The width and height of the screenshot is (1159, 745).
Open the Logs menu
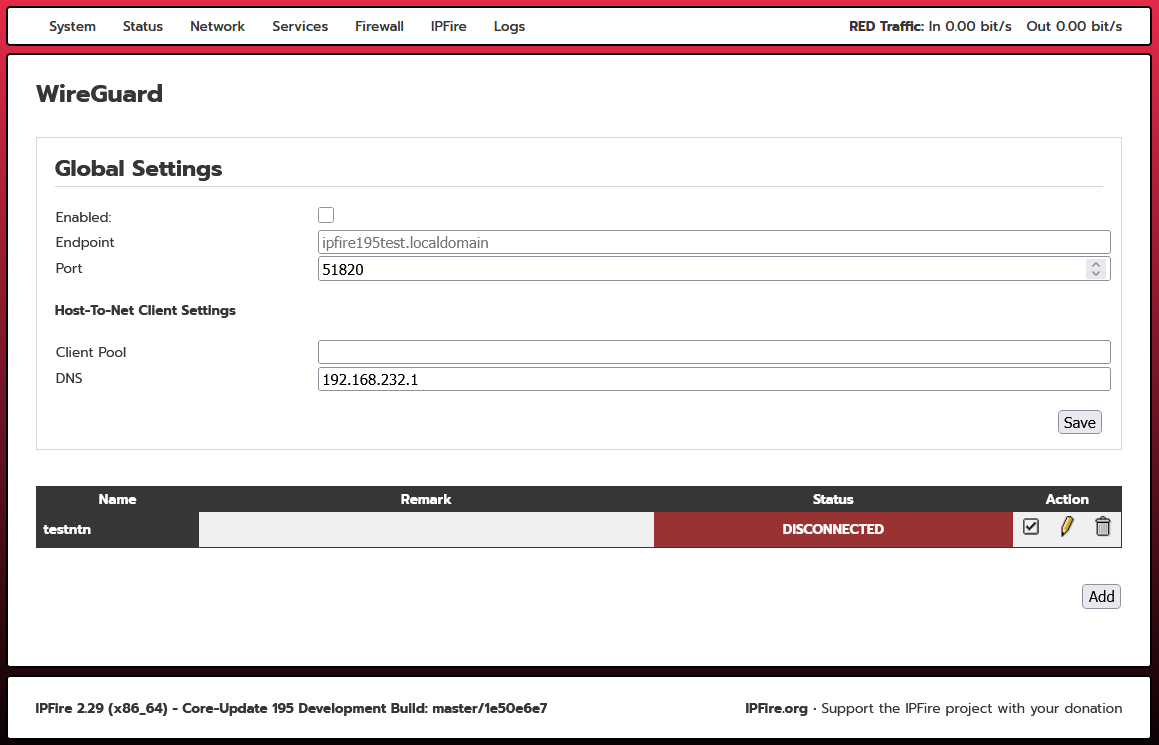pyautogui.click(x=509, y=27)
